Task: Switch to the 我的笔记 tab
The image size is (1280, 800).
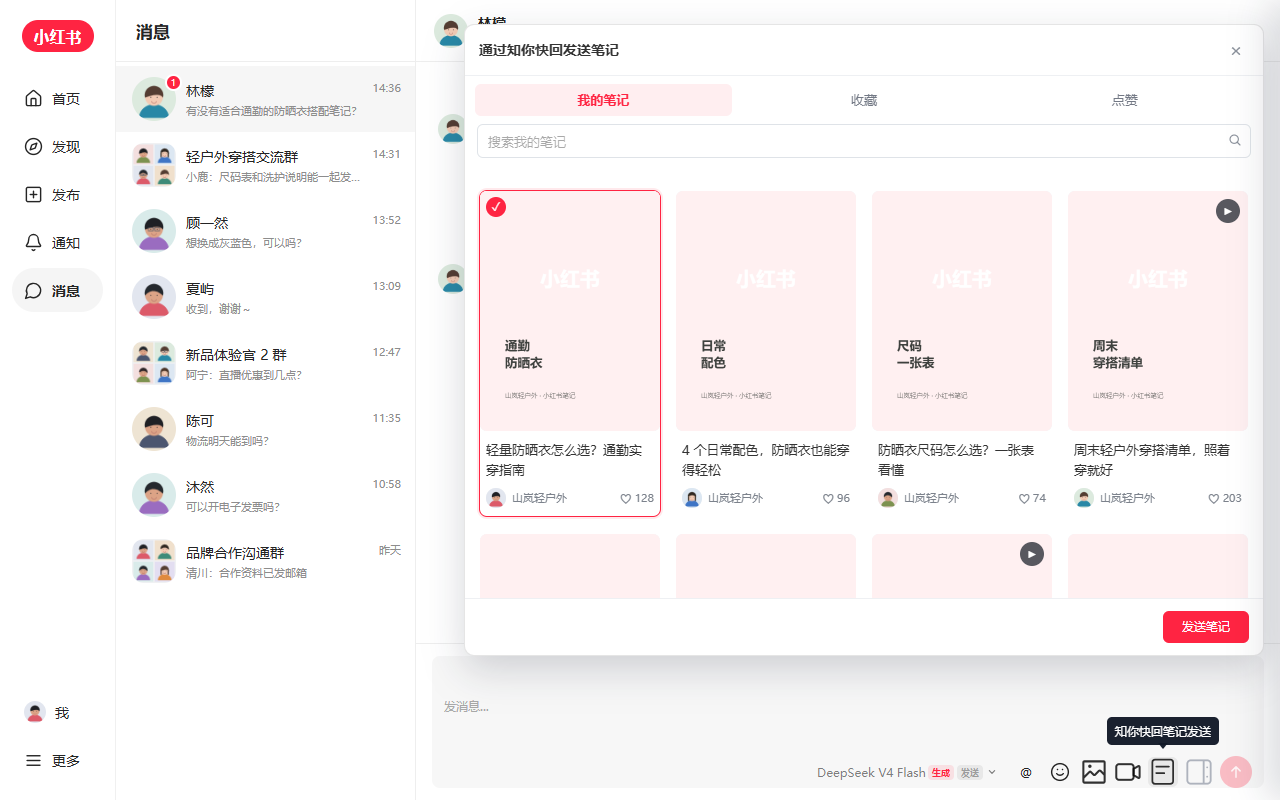Action: pos(603,100)
